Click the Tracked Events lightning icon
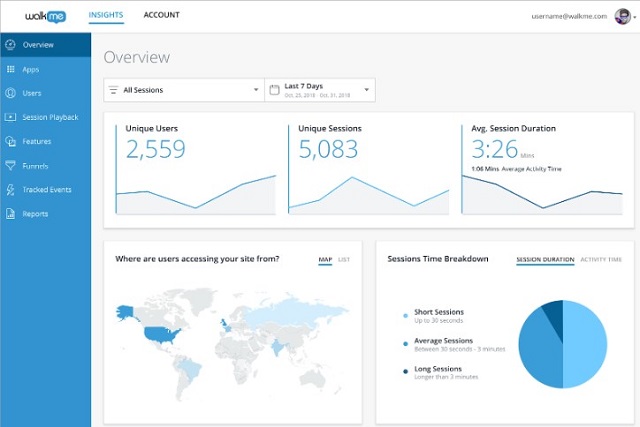Image resolution: width=640 pixels, height=427 pixels. click(x=11, y=189)
